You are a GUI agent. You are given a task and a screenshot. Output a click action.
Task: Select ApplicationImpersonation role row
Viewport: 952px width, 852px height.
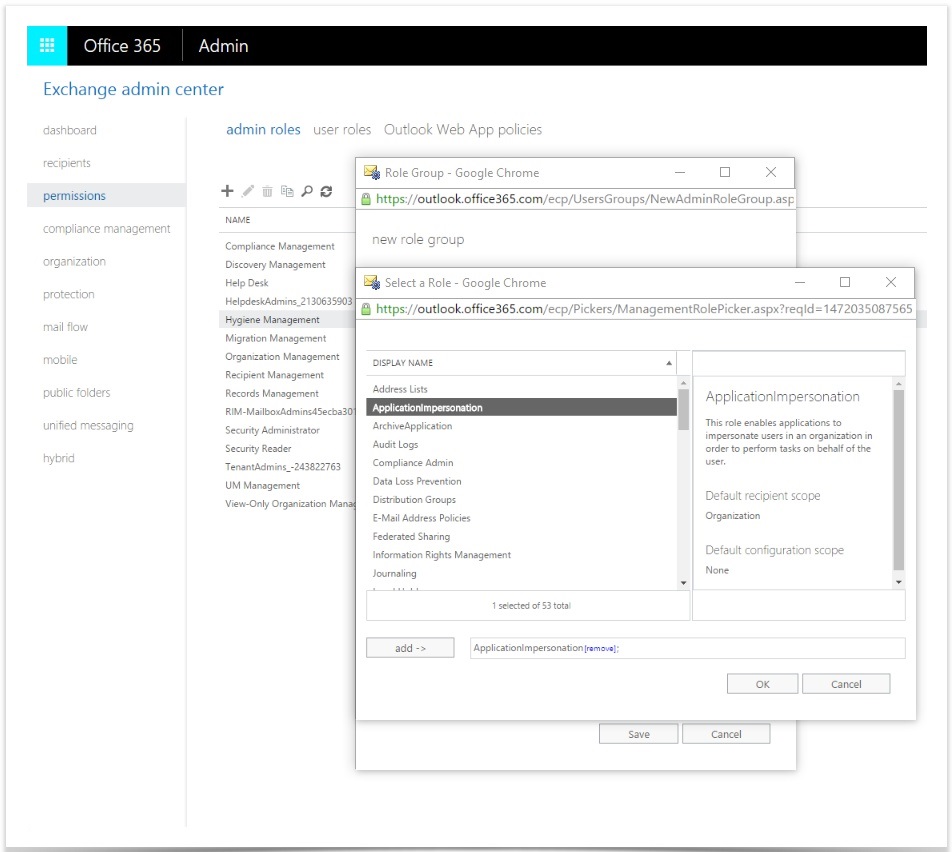(x=521, y=407)
